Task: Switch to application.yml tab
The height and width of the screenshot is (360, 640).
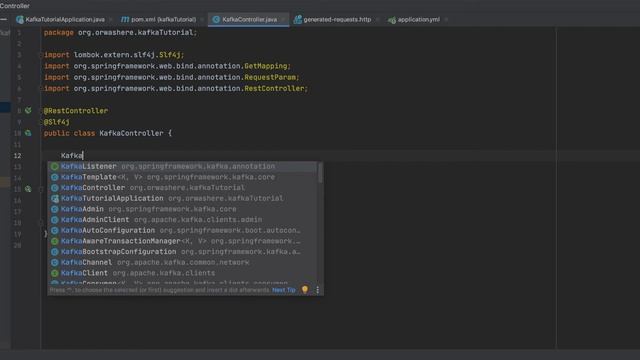Action: click(x=418, y=20)
